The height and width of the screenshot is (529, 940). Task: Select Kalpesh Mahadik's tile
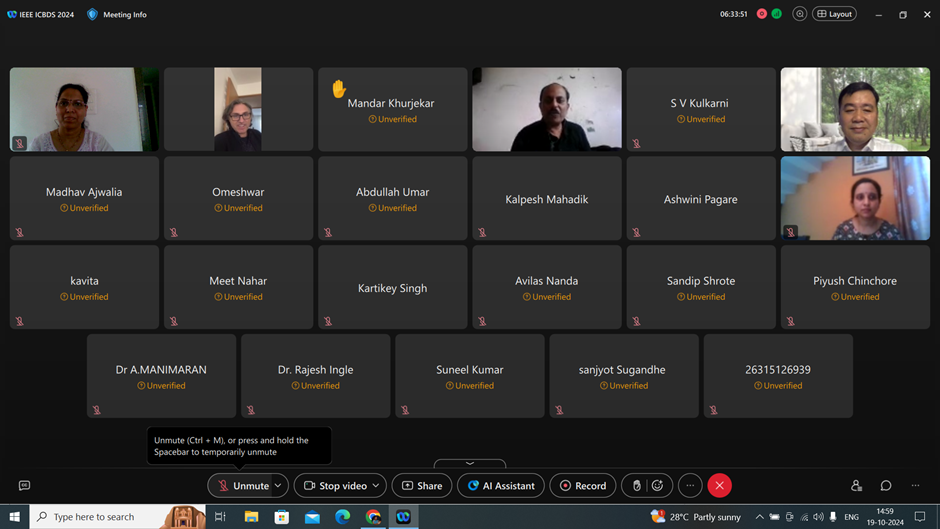[547, 198]
